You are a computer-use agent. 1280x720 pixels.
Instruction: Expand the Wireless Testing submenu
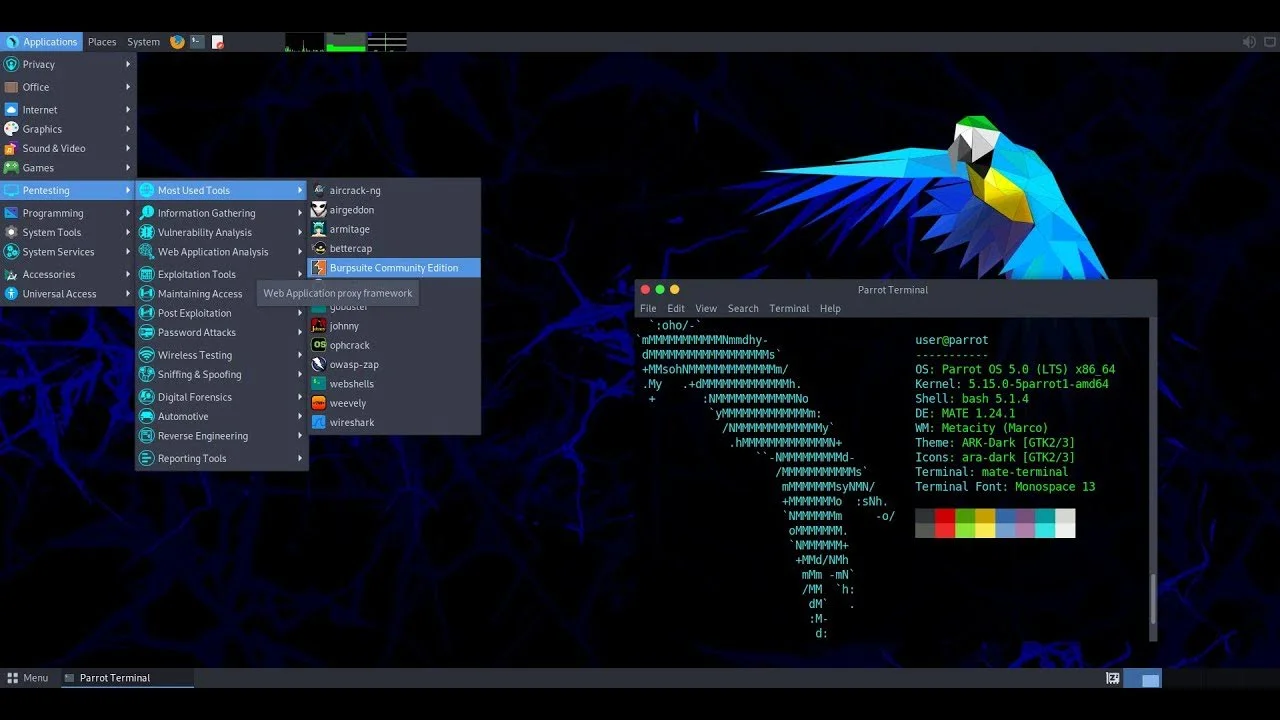coord(222,355)
